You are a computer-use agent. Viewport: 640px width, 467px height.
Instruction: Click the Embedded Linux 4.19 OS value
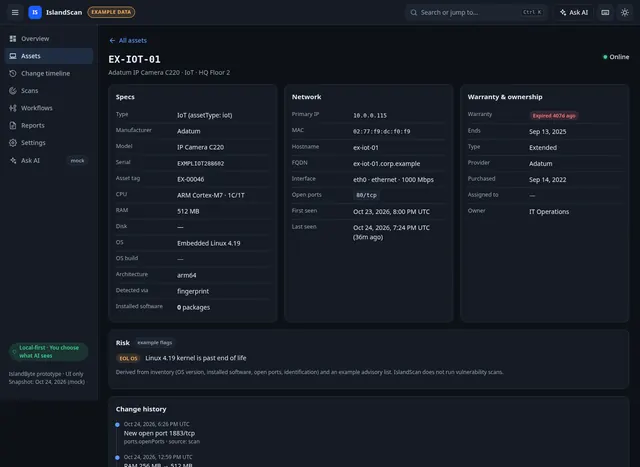point(209,243)
